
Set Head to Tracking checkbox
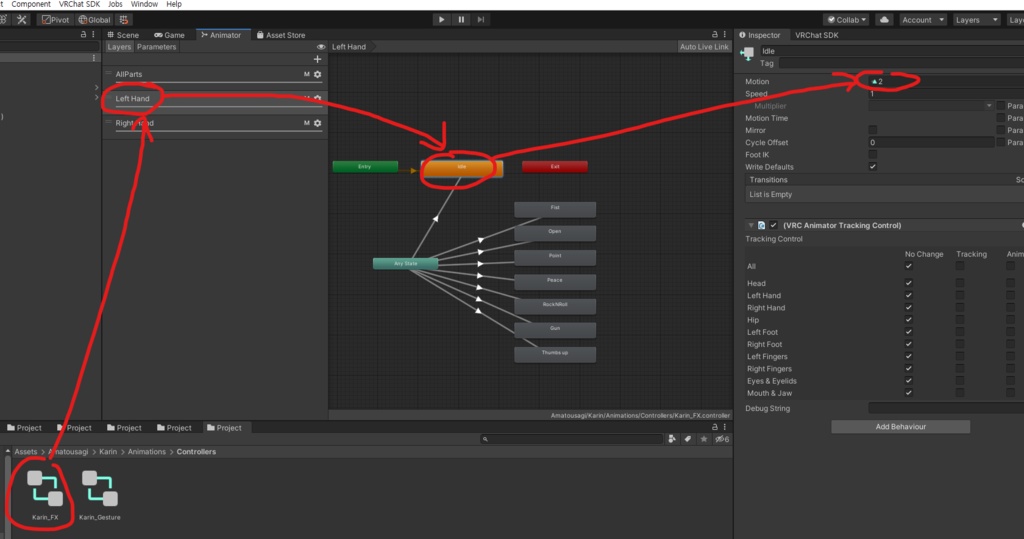coord(960,283)
